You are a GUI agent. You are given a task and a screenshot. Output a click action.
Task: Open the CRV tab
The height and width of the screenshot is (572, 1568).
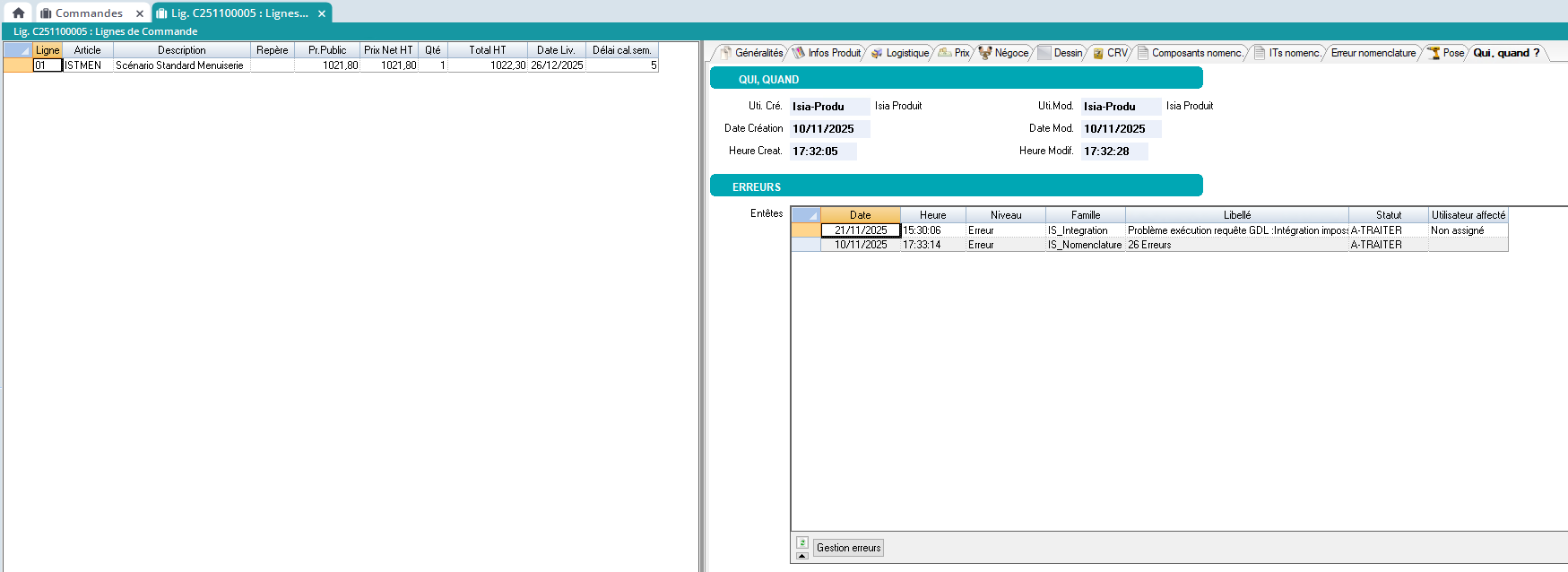coord(1110,53)
